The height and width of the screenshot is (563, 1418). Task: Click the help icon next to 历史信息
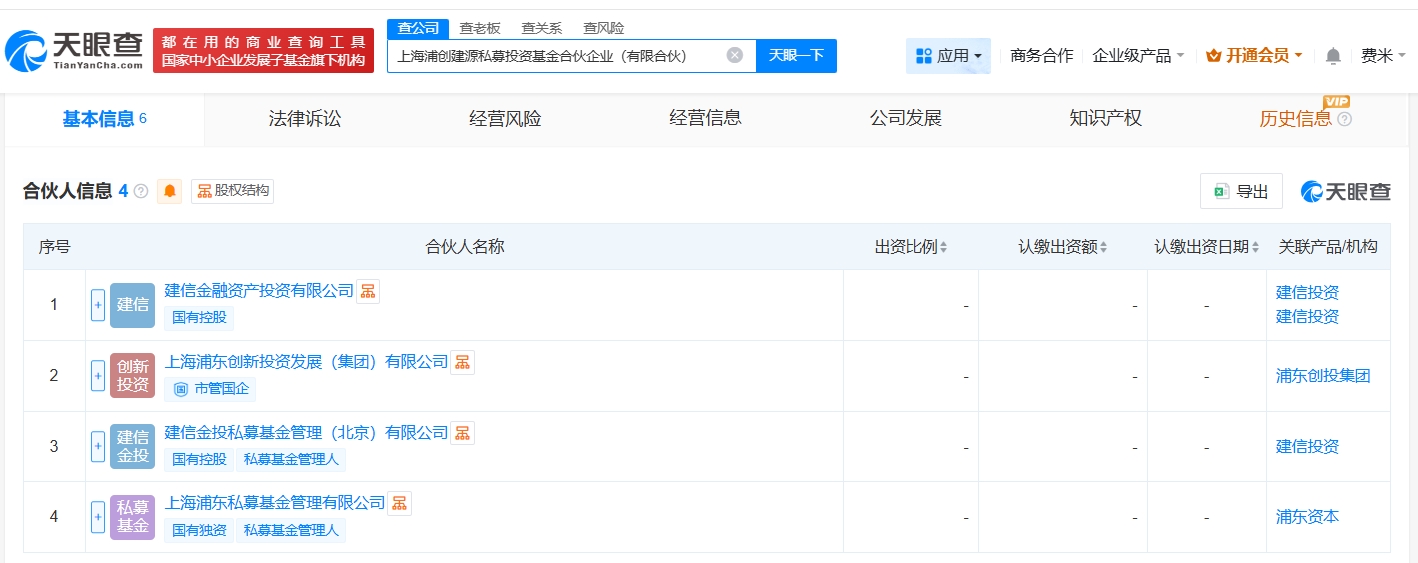(x=1344, y=119)
